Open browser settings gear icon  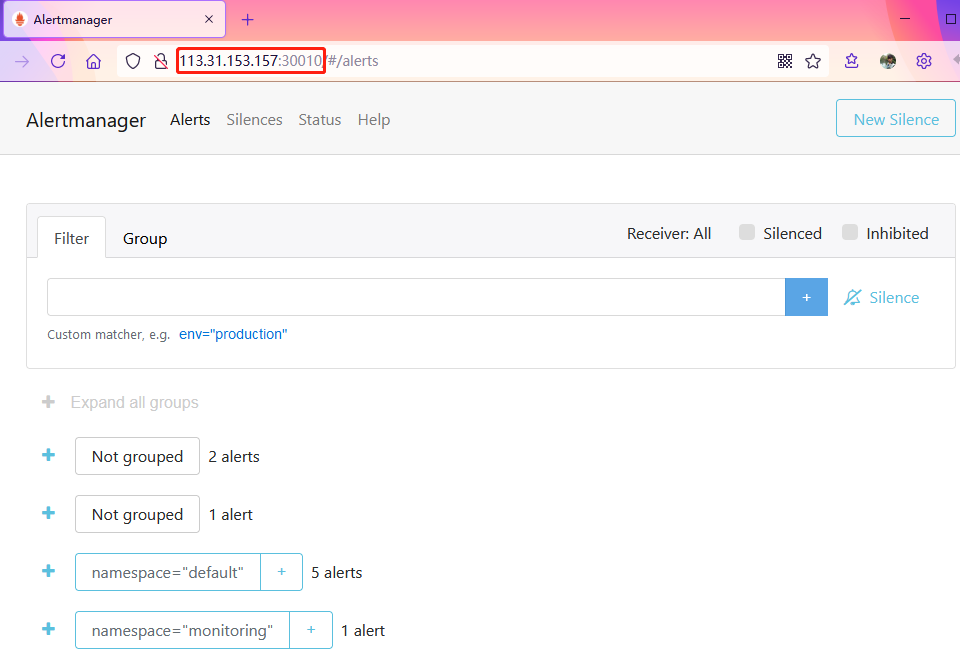point(924,61)
